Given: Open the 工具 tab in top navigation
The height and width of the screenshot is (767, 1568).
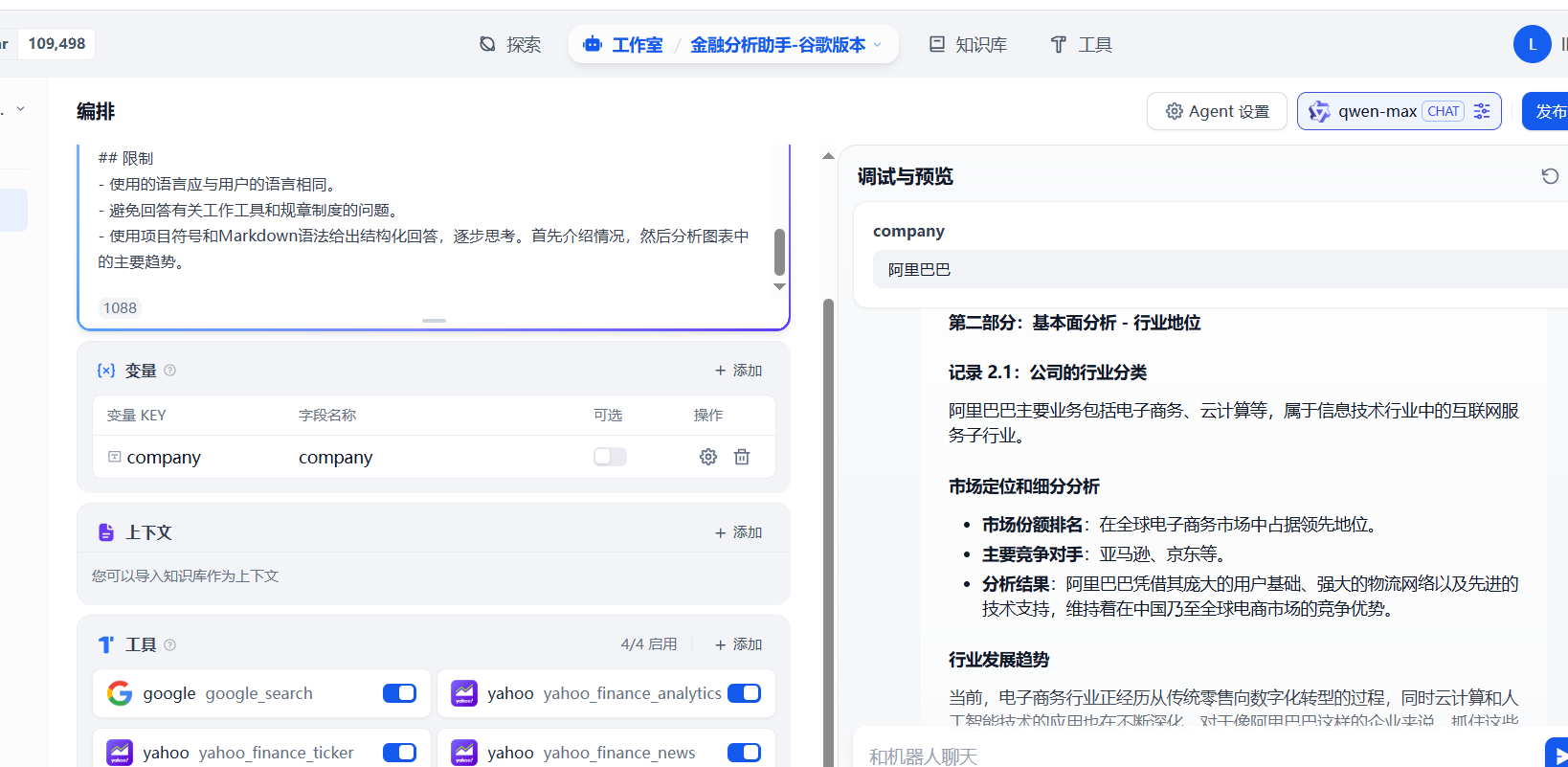Looking at the screenshot, I should [x=1081, y=45].
